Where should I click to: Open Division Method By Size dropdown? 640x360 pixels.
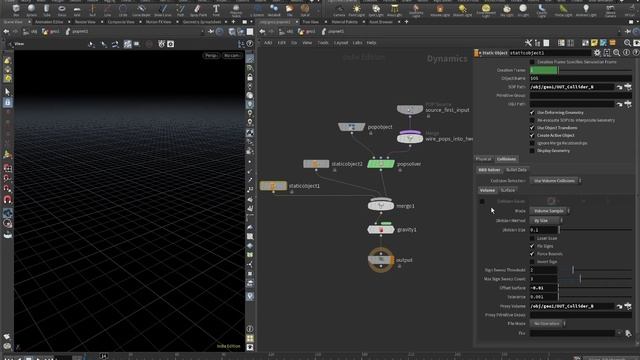546,220
